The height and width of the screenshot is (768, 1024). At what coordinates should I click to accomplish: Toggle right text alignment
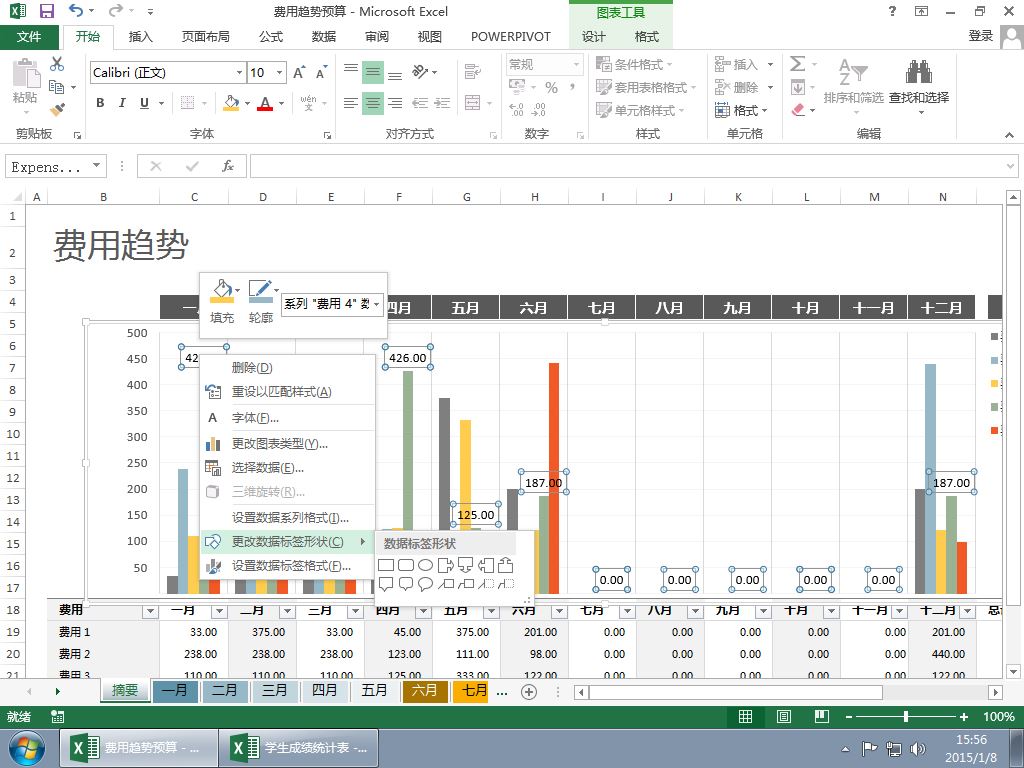click(x=394, y=103)
